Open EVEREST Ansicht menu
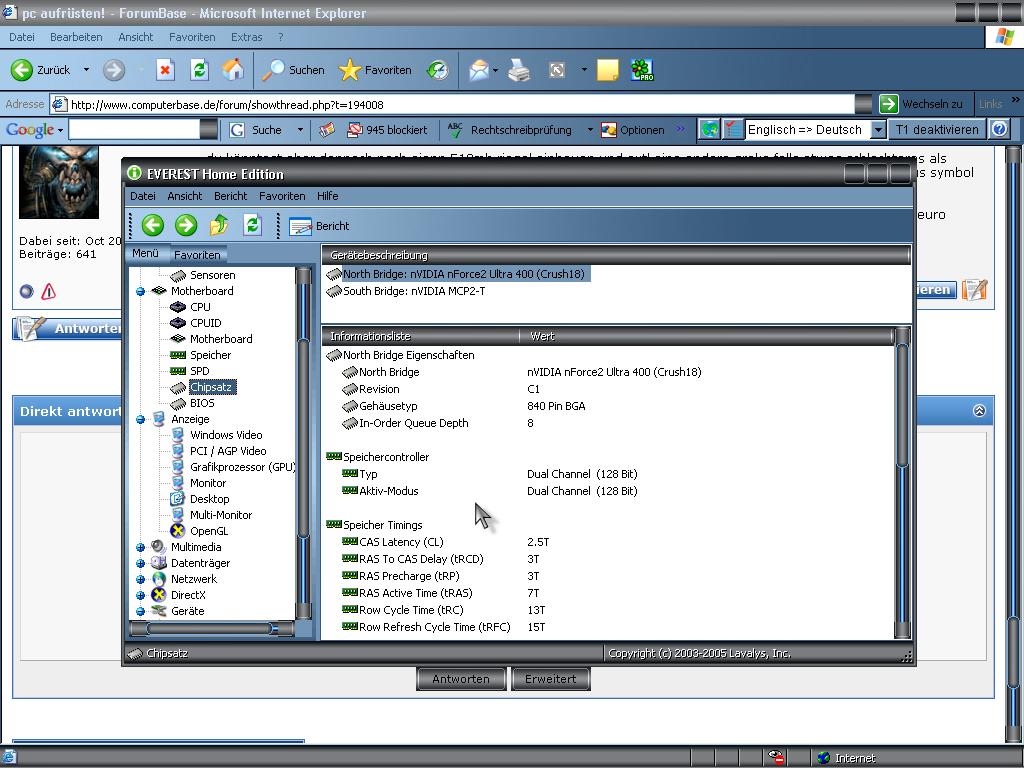 coord(185,196)
